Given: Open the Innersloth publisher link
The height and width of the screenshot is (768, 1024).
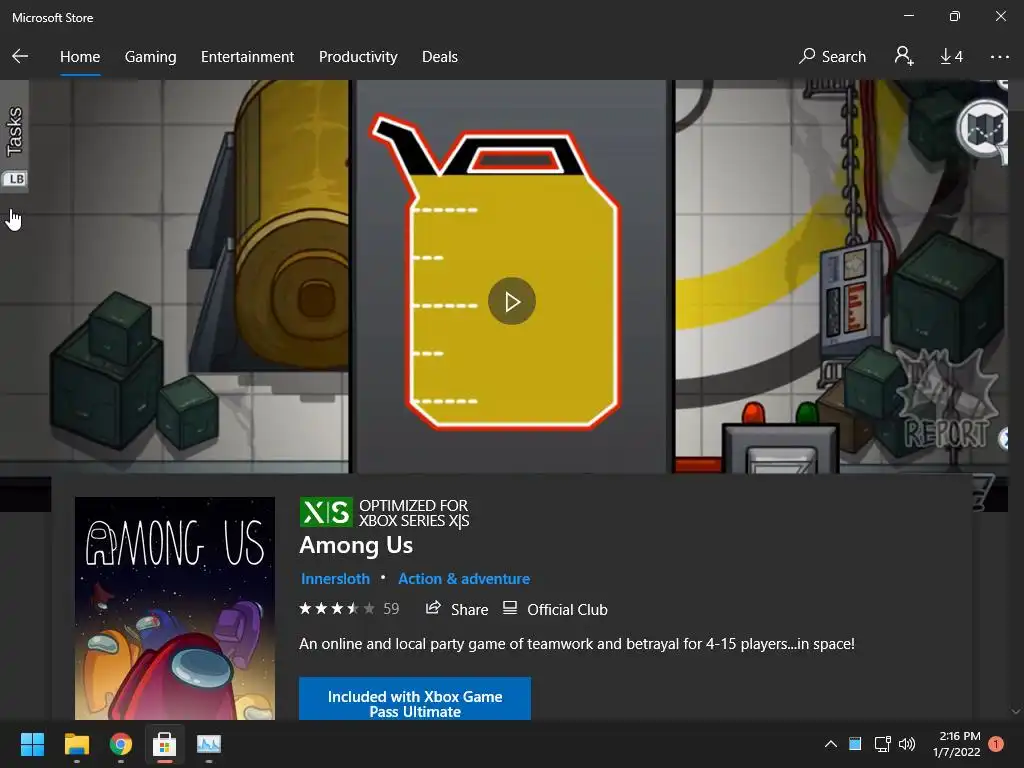Looking at the screenshot, I should (x=335, y=579).
